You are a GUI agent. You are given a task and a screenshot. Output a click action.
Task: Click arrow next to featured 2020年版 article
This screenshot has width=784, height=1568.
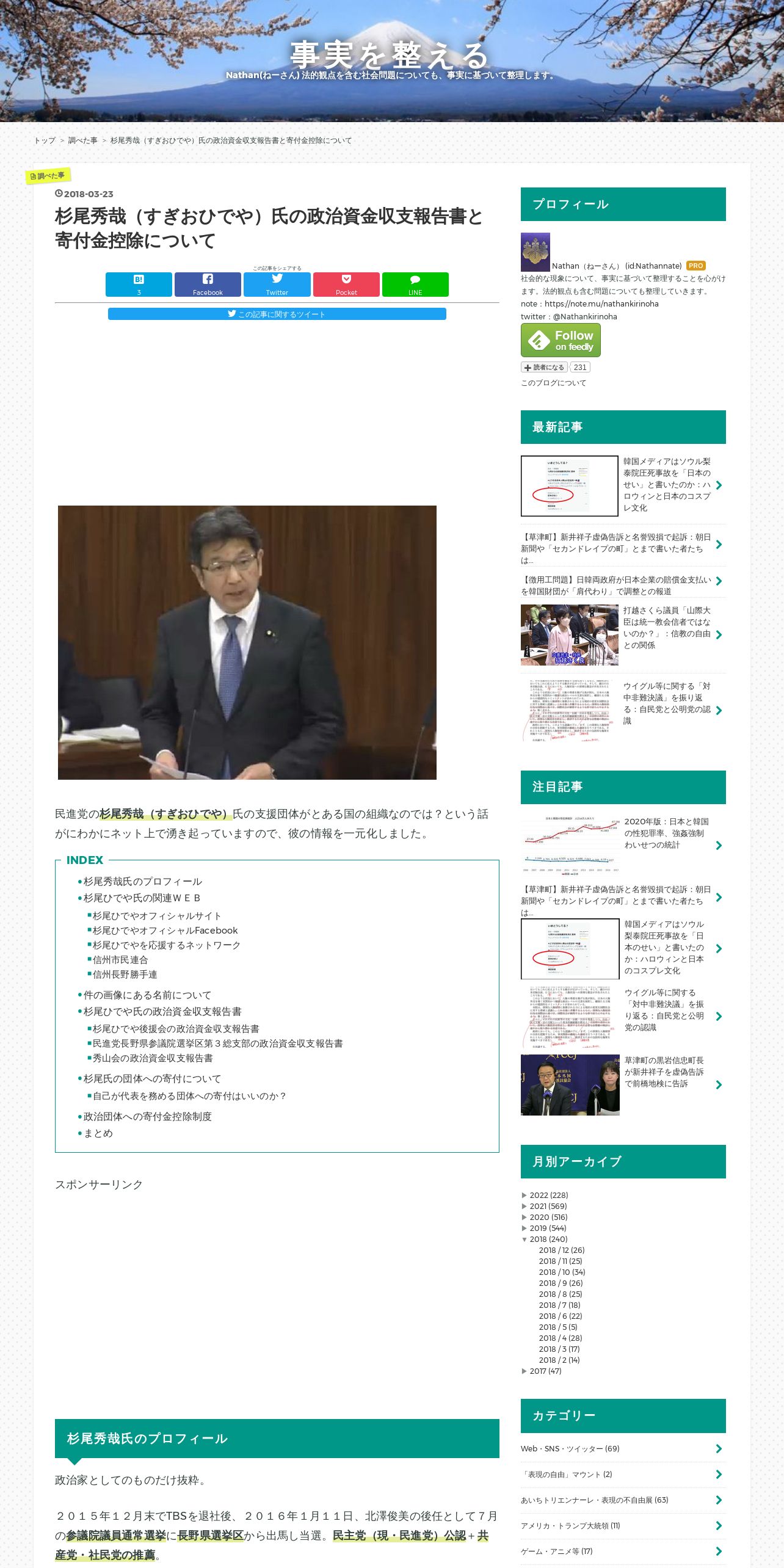coord(719,846)
